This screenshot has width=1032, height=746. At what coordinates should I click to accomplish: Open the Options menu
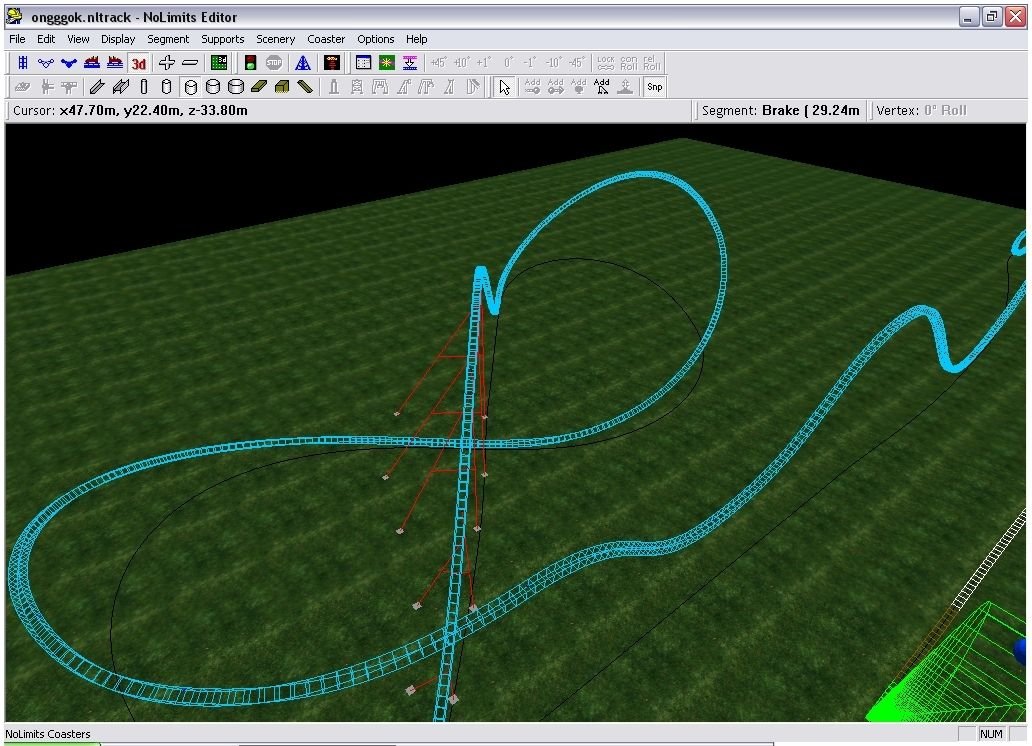(375, 40)
